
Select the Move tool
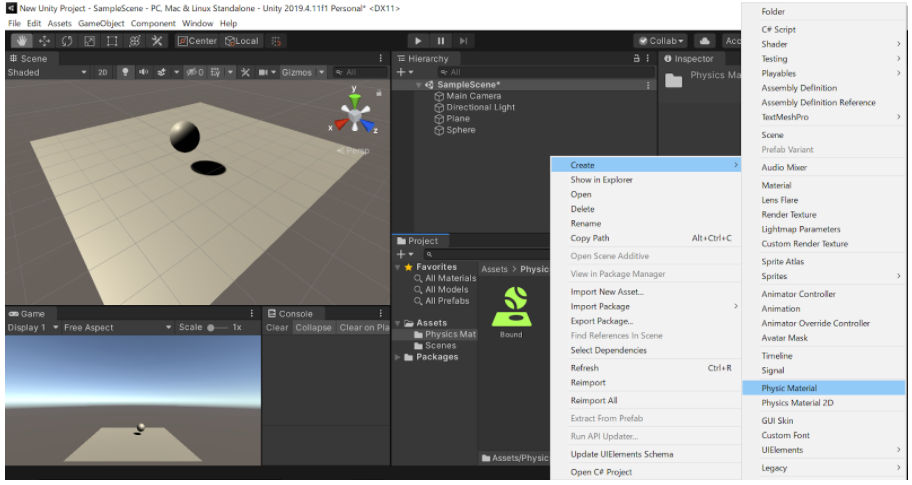44,41
